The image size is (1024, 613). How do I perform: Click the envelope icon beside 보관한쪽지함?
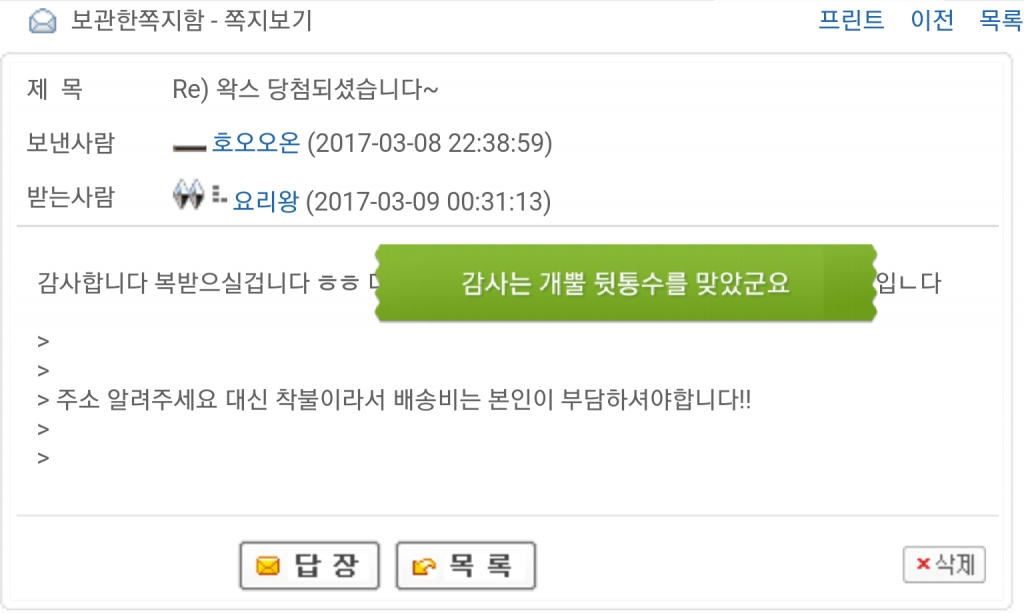pos(42,22)
